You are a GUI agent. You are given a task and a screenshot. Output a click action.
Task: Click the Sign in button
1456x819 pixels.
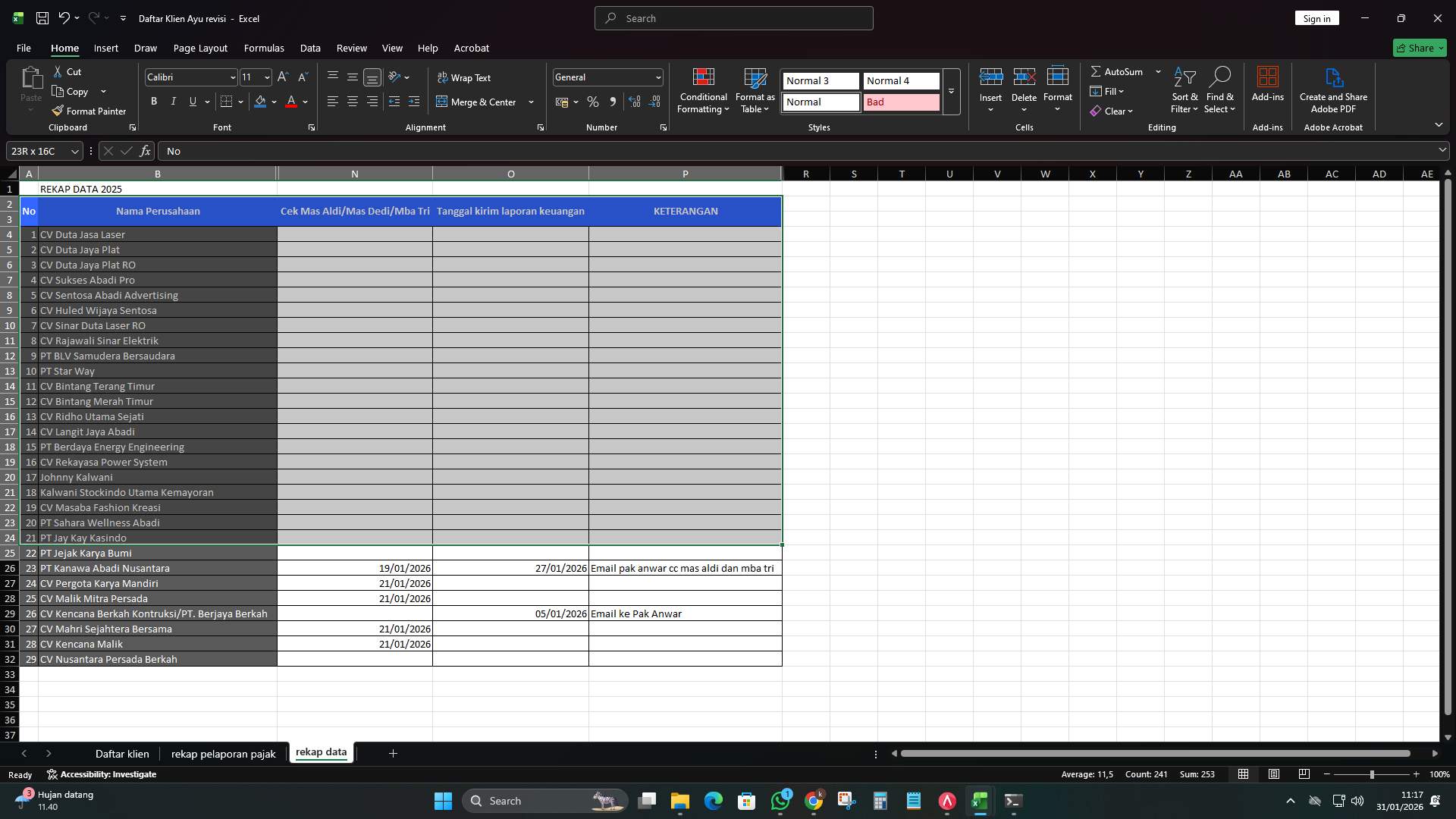click(1316, 17)
